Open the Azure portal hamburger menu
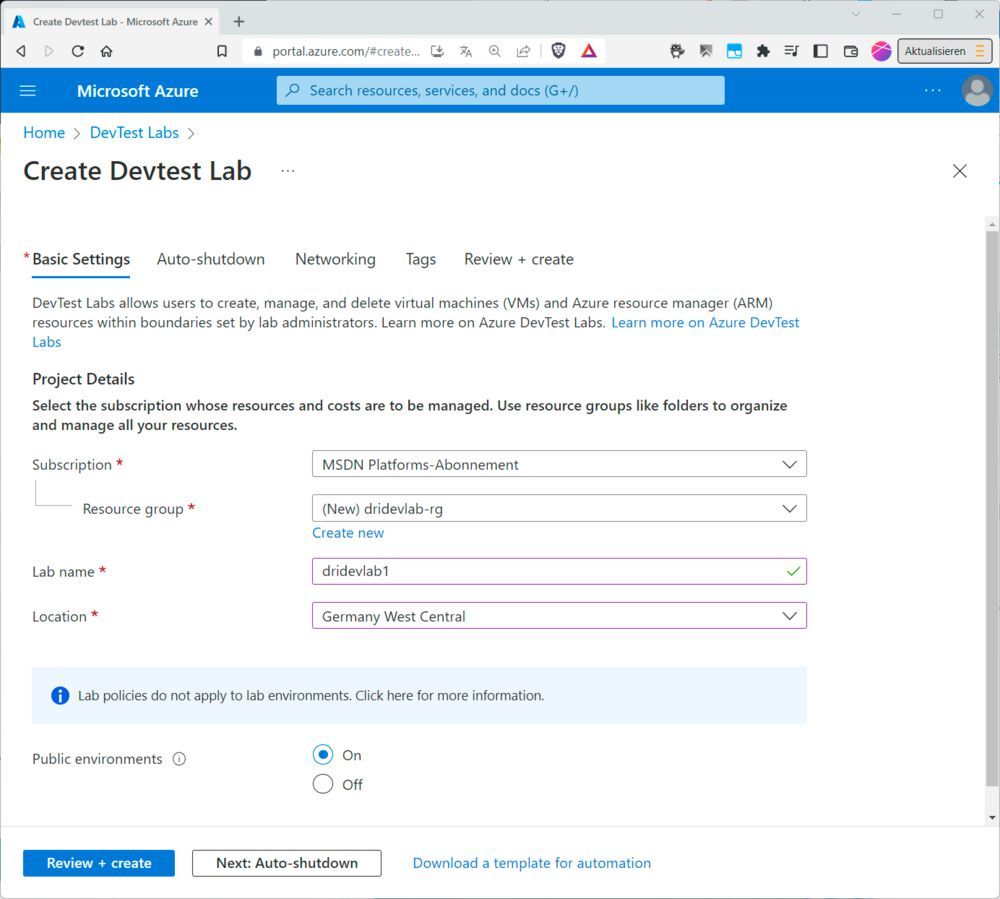The image size is (1000, 899). (27, 91)
